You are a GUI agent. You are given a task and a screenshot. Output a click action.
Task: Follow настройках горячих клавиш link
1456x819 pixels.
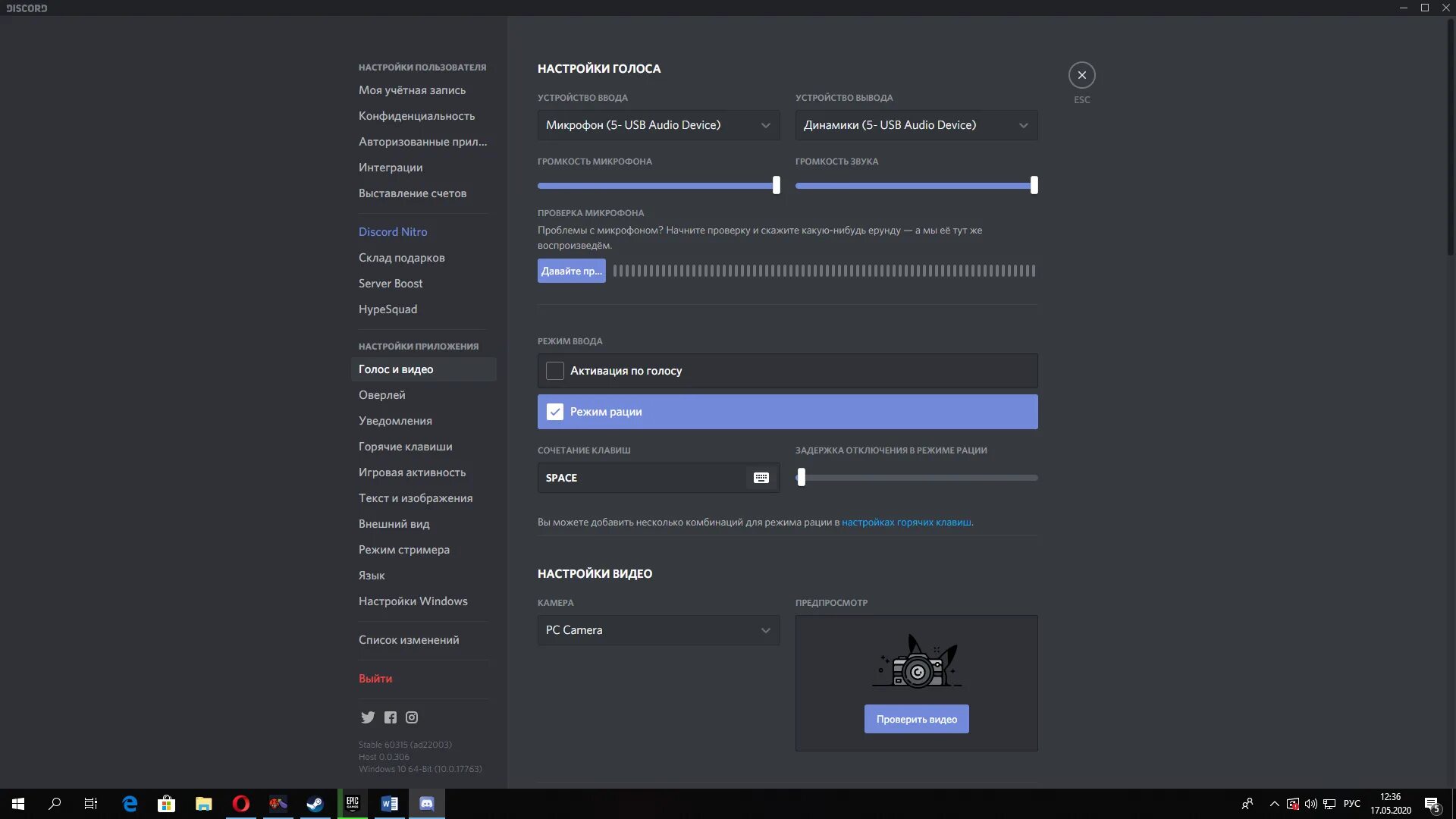point(906,522)
